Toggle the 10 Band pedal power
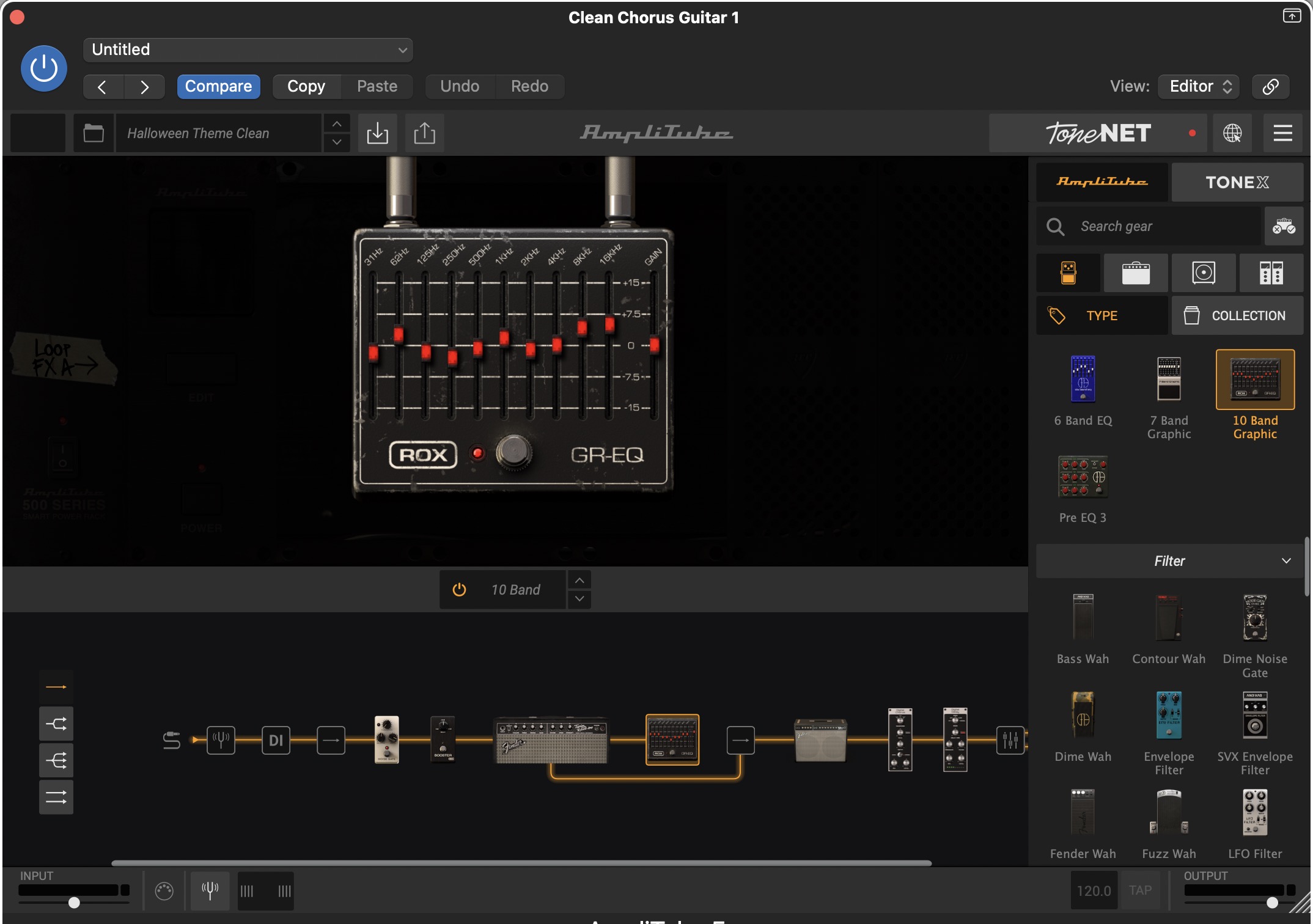The width and height of the screenshot is (1313, 924). pyautogui.click(x=459, y=590)
